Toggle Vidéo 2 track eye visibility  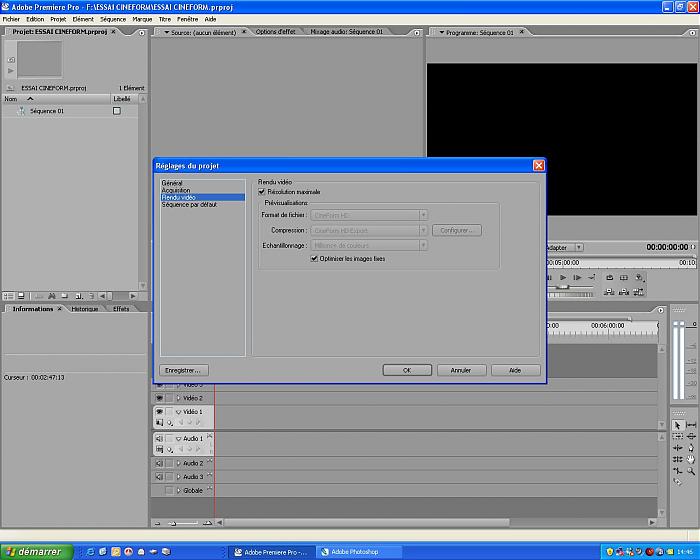pos(159,398)
